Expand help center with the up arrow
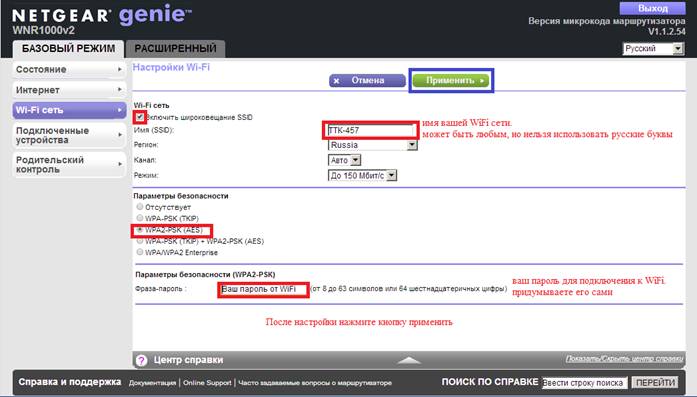 (409, 361)
